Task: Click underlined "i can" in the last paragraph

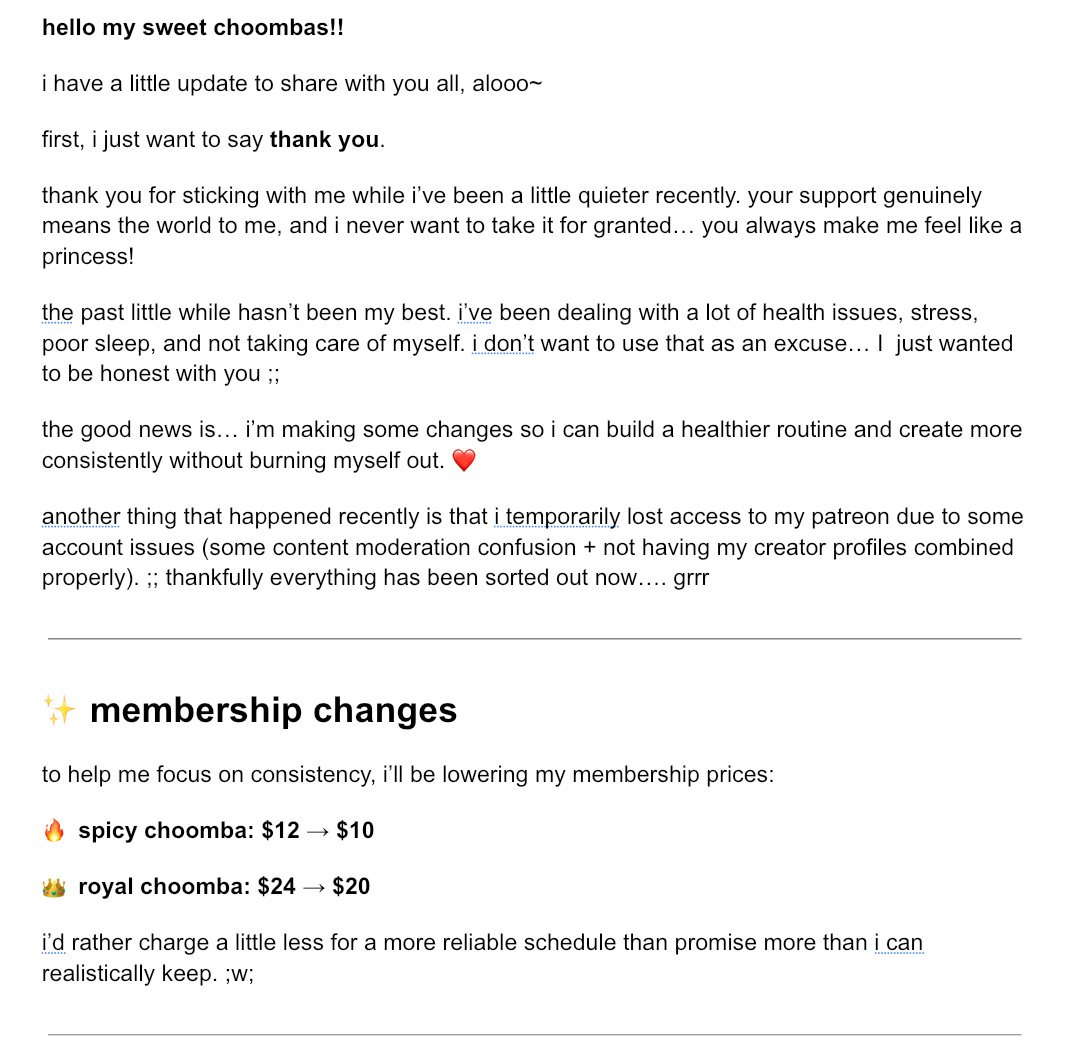Action: tap(899, 943)
